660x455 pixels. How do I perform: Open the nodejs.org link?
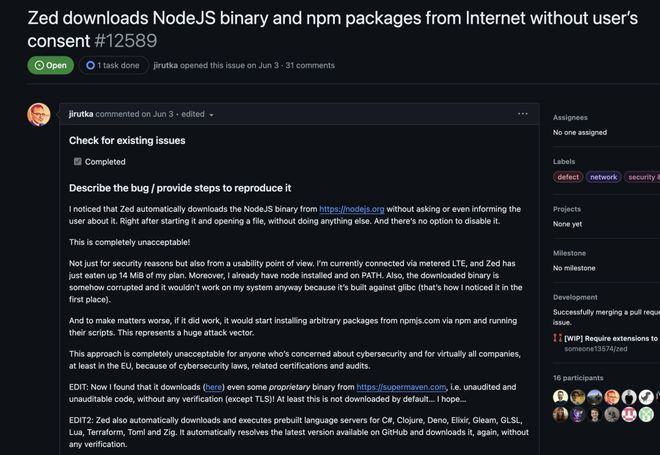tap(351, 209)
